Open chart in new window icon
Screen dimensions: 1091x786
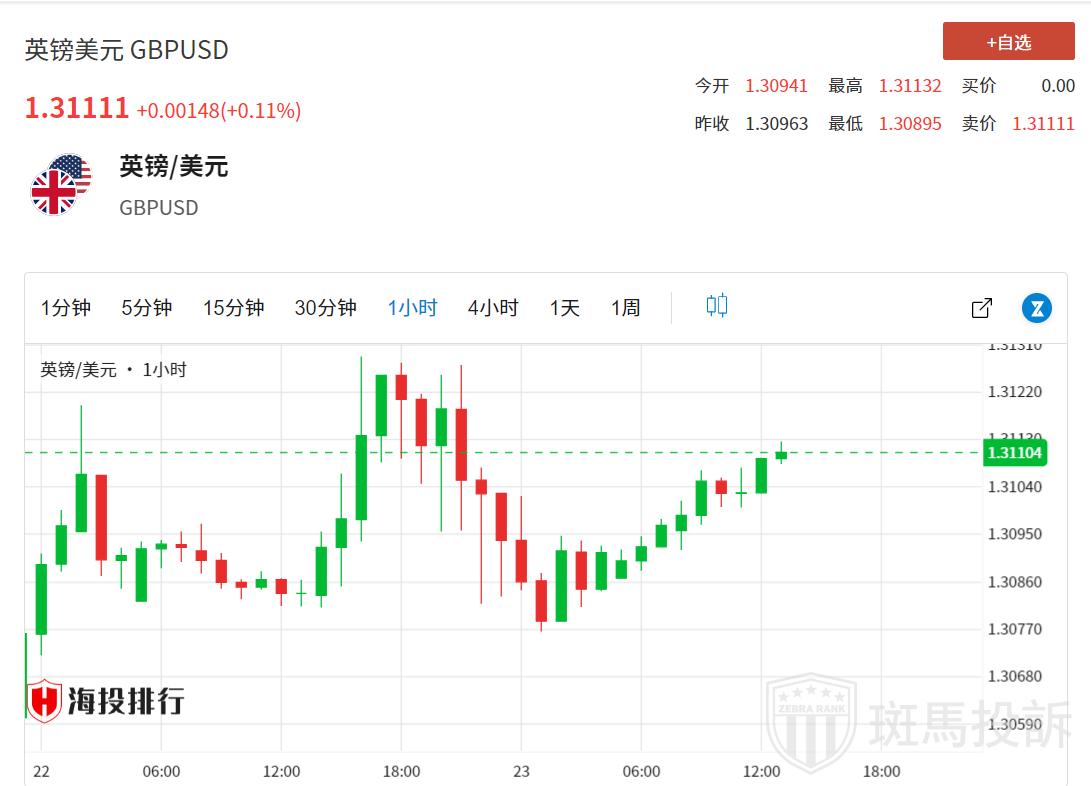click(x=982, y=308)
